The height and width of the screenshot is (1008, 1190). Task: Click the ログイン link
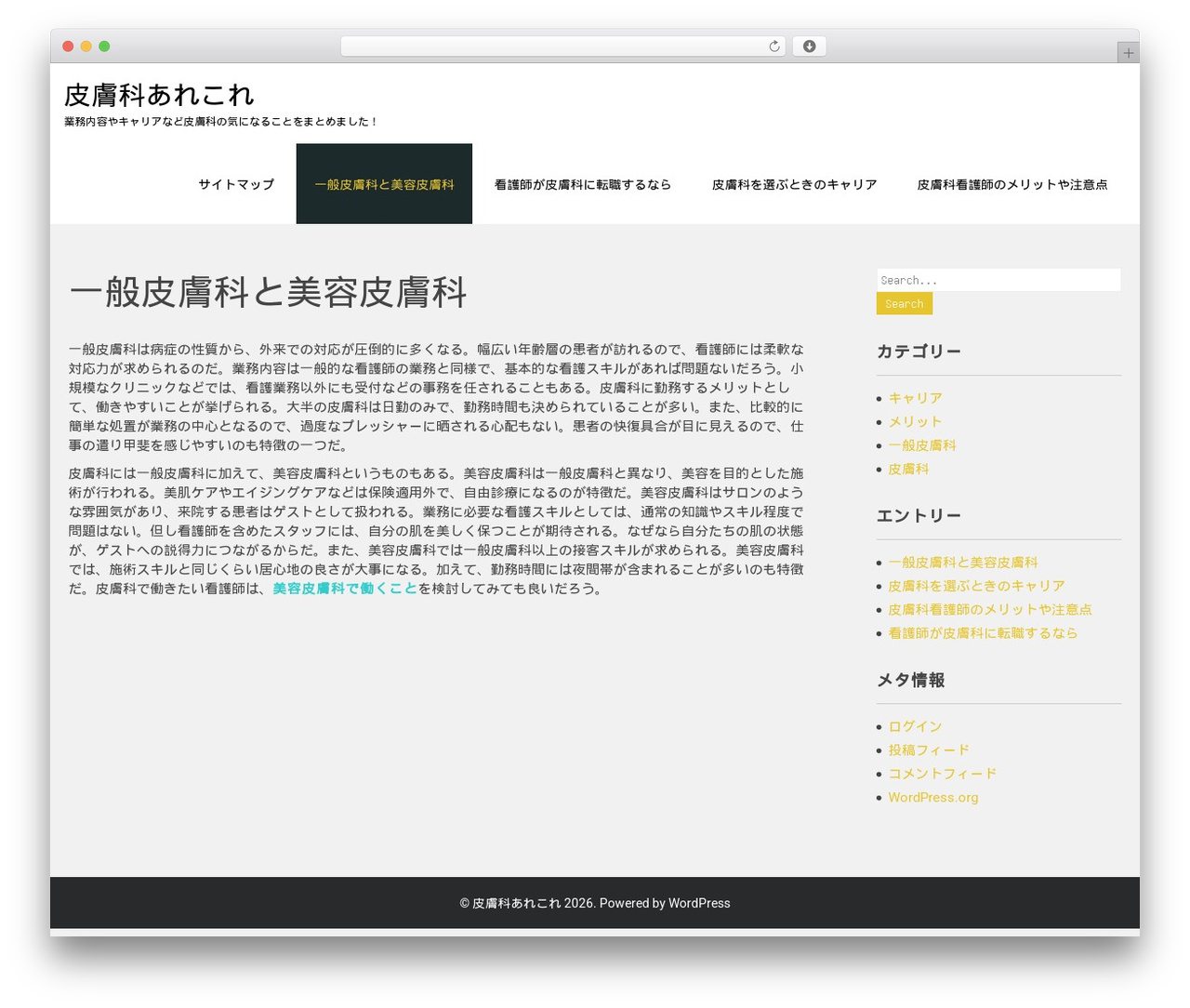(x=915, y=727)
